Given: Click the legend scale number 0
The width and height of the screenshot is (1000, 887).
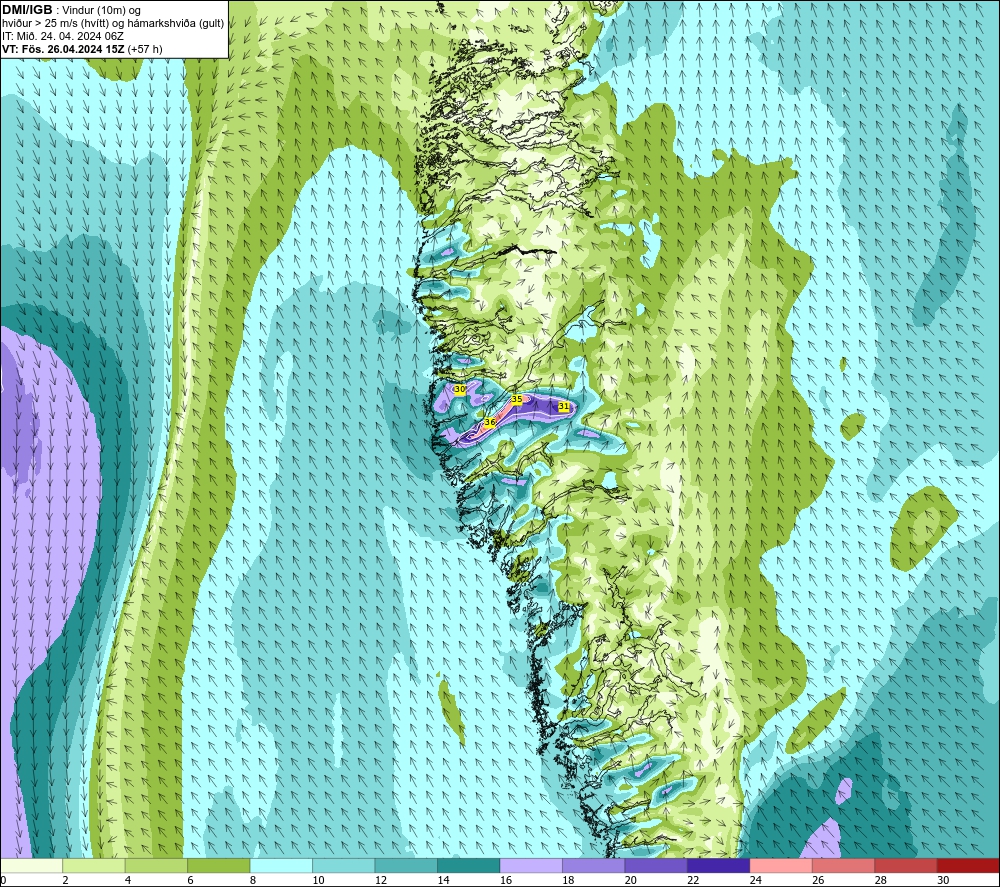Looking at the screenshot, I should point(3,880).
